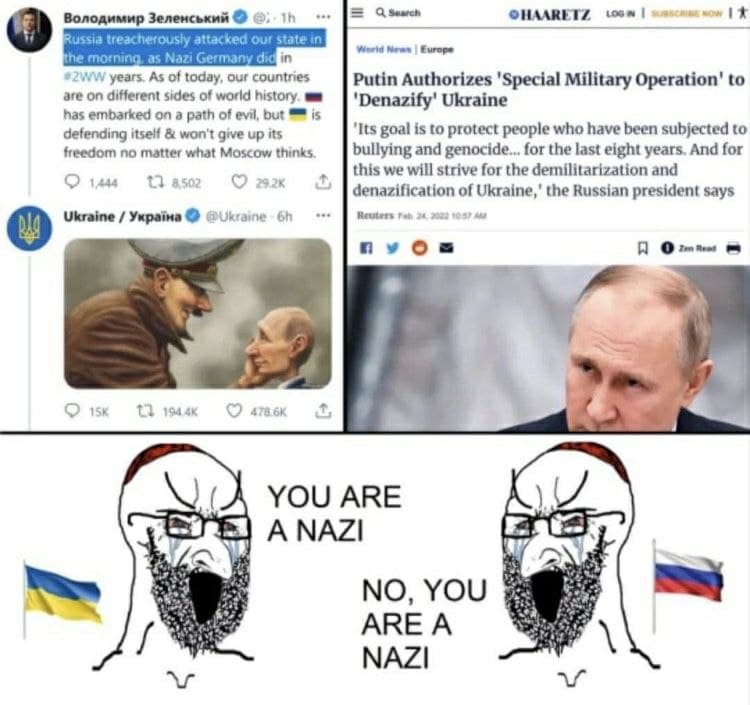The image size is (750, 705).
Task: Like the Ukraine tweet with 478.6K hearts
Action: click(233, 411)
